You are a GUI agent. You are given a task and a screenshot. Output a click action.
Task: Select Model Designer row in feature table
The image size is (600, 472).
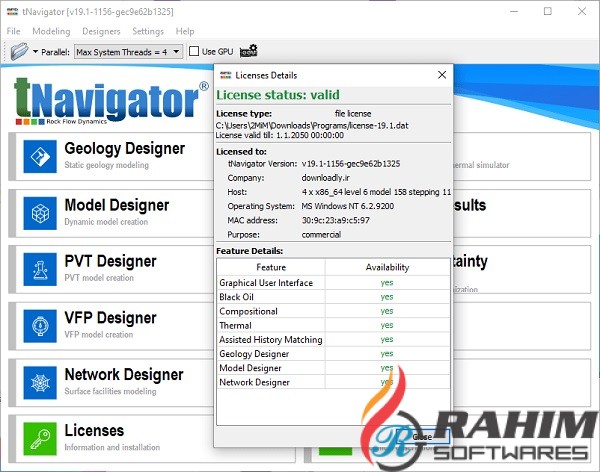pos(333,368)
